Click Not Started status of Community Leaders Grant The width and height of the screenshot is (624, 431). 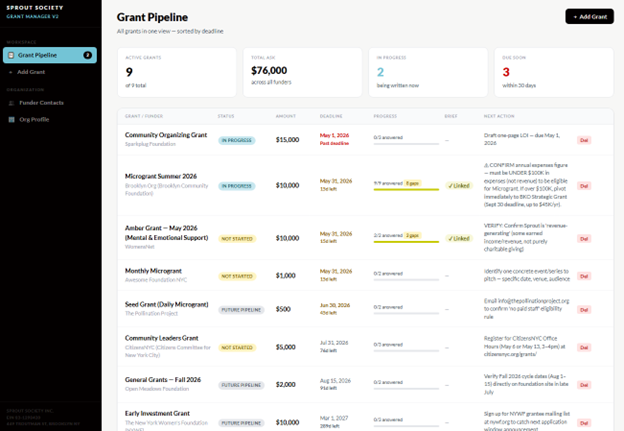[x=237, y=347]
